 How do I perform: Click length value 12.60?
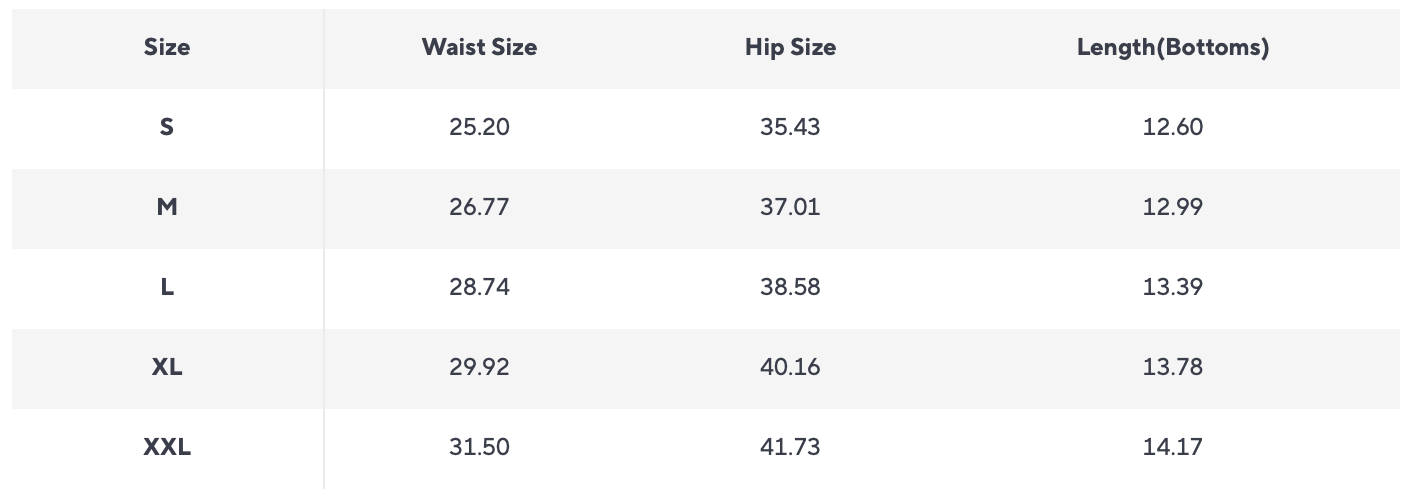click(1173, 127)
